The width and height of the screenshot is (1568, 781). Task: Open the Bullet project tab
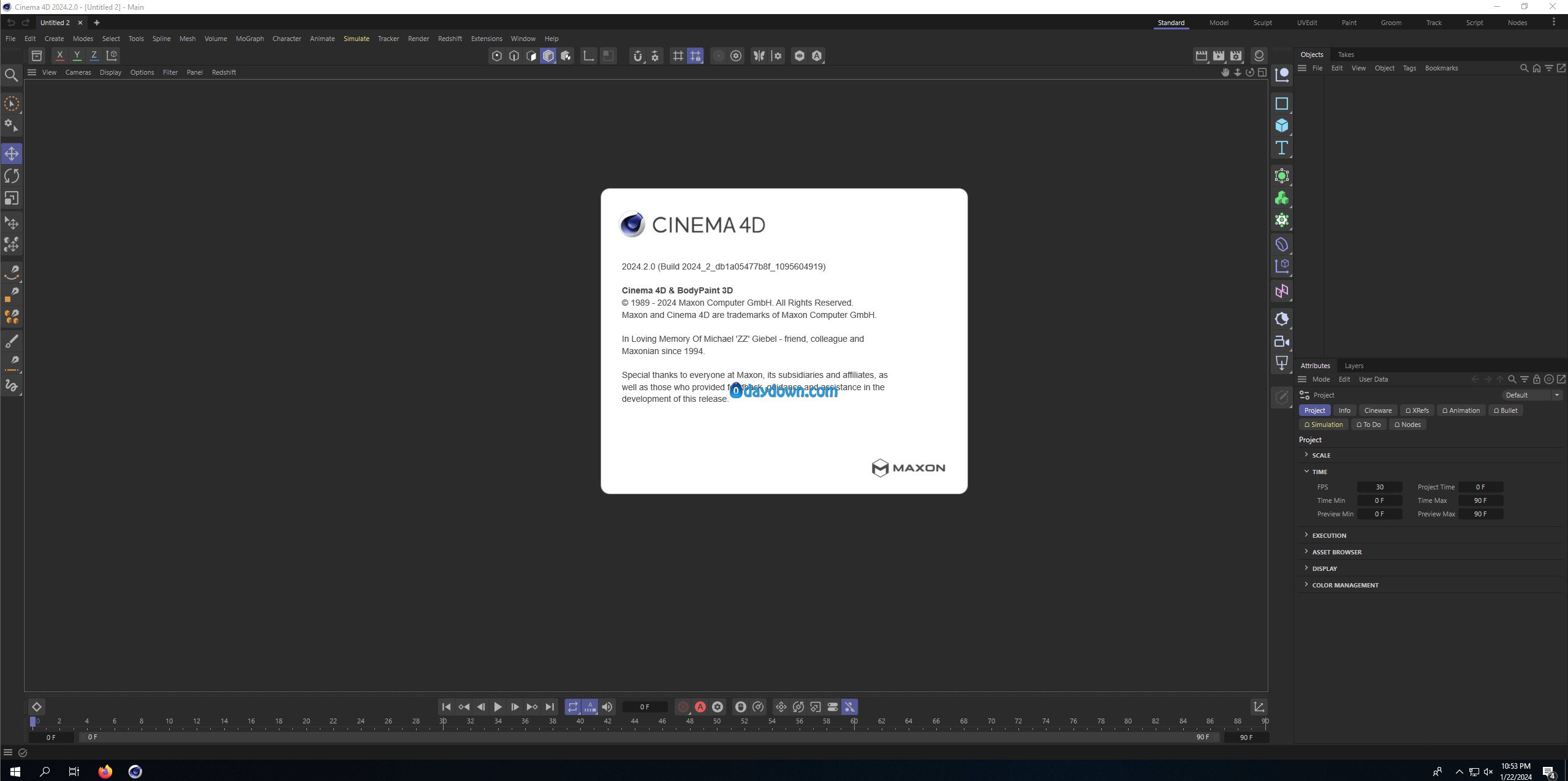pyautogui.click(x=1505, y=410)
